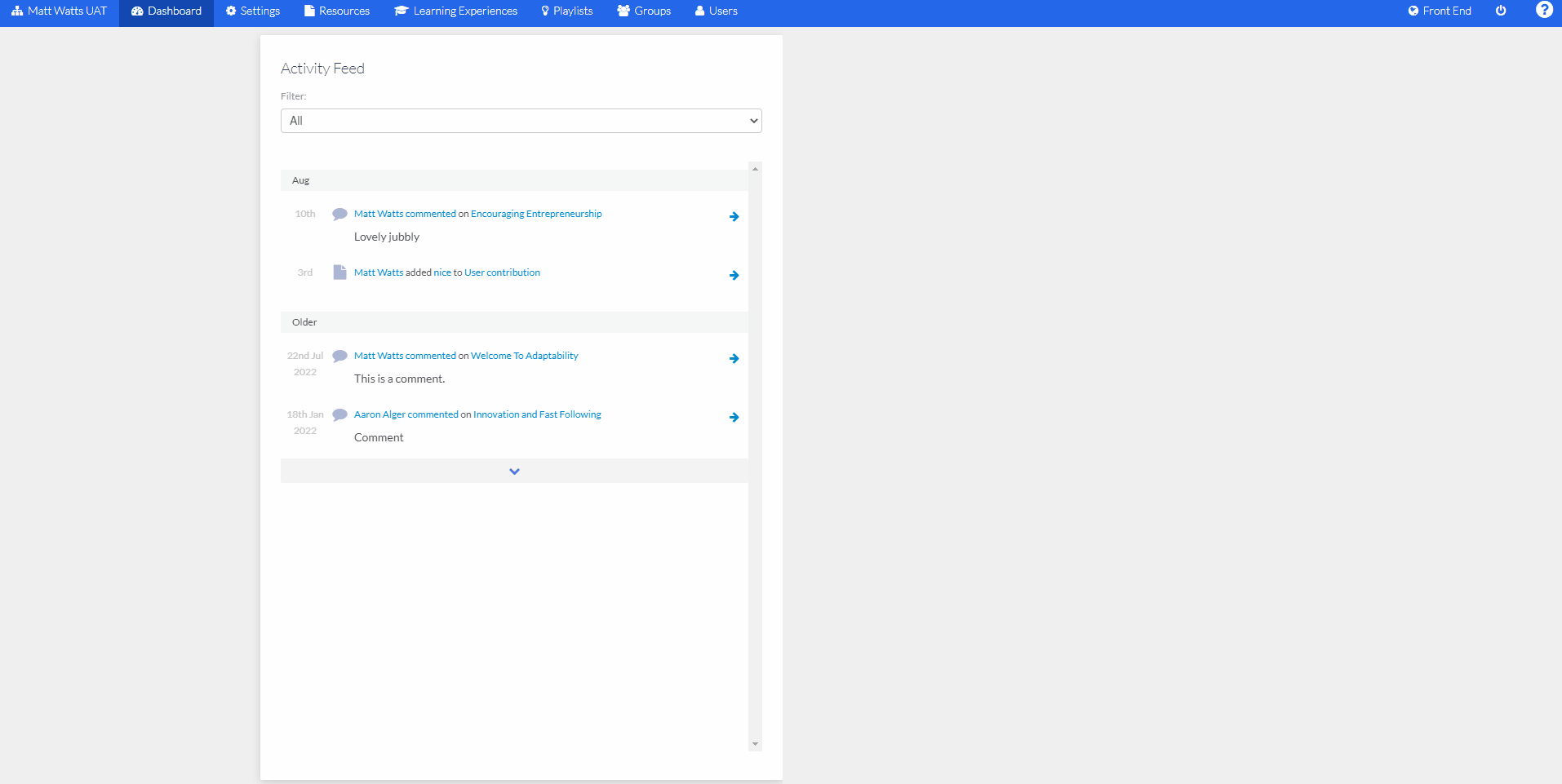Open the Settings gear icon
This screenshot has width=1562, height=784.
point(231,11)
